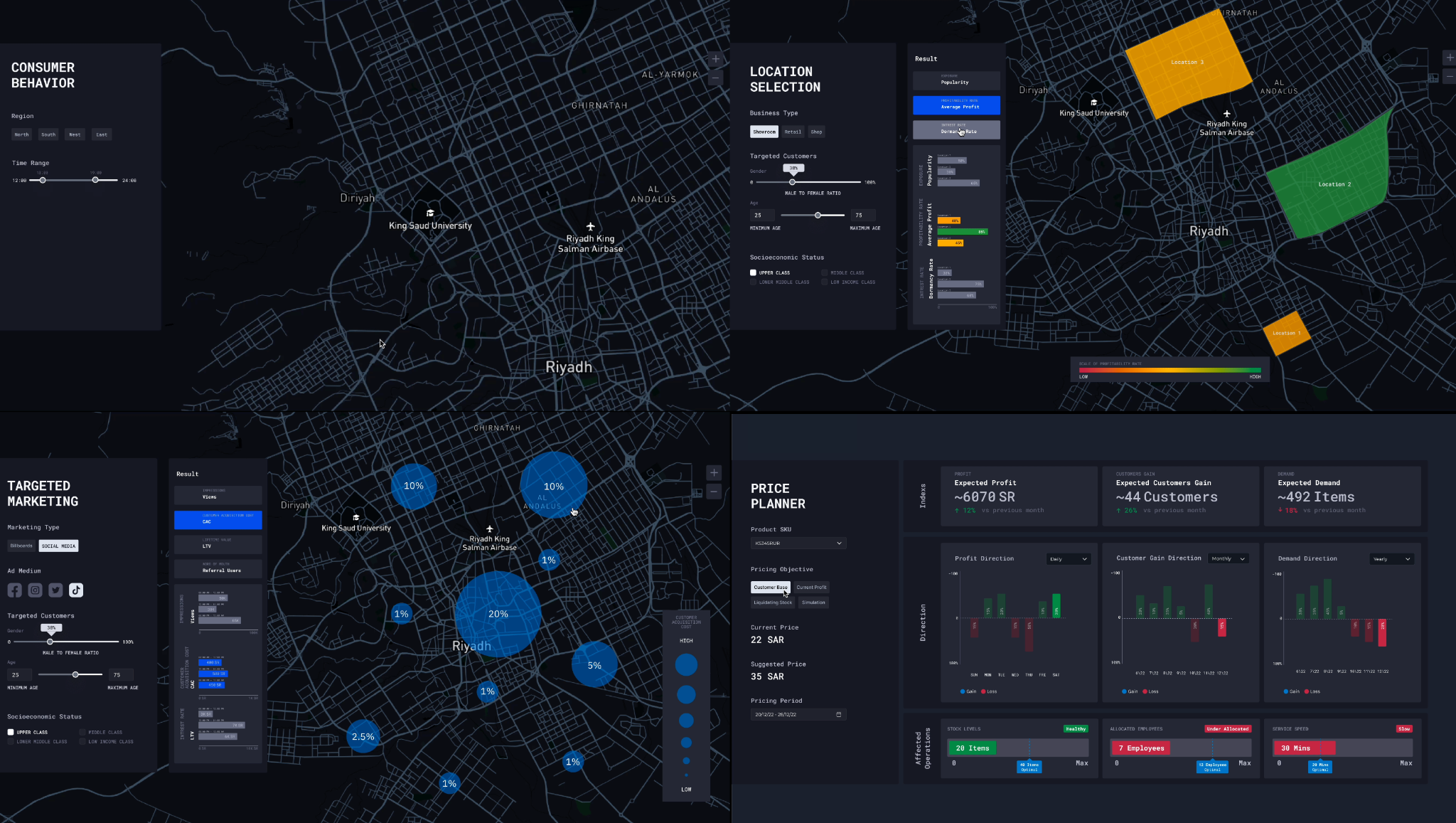Click university icon on Location Selection map
Viewport: 1456px width, 823px height.
(1093, 102)
